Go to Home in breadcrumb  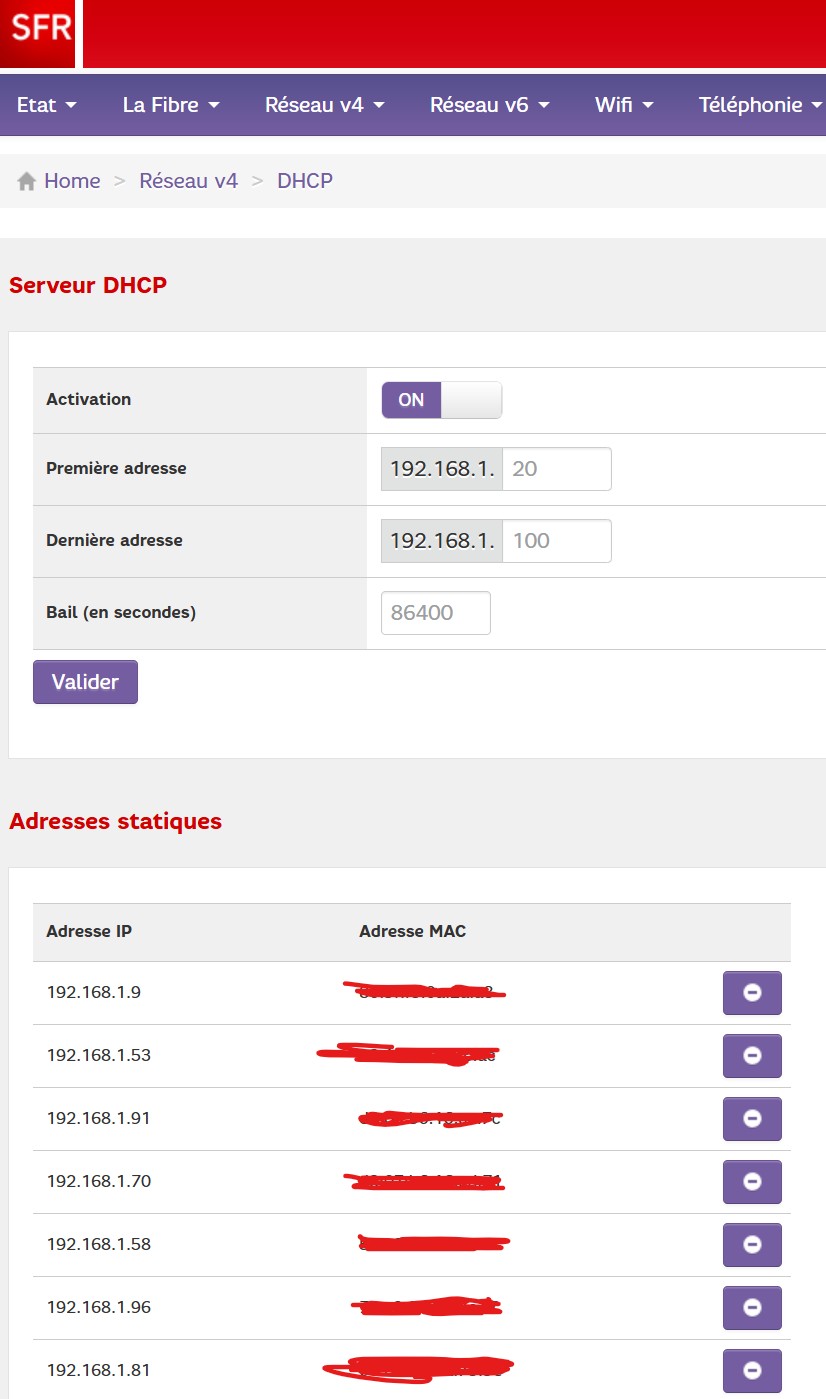tap(72, 181)
